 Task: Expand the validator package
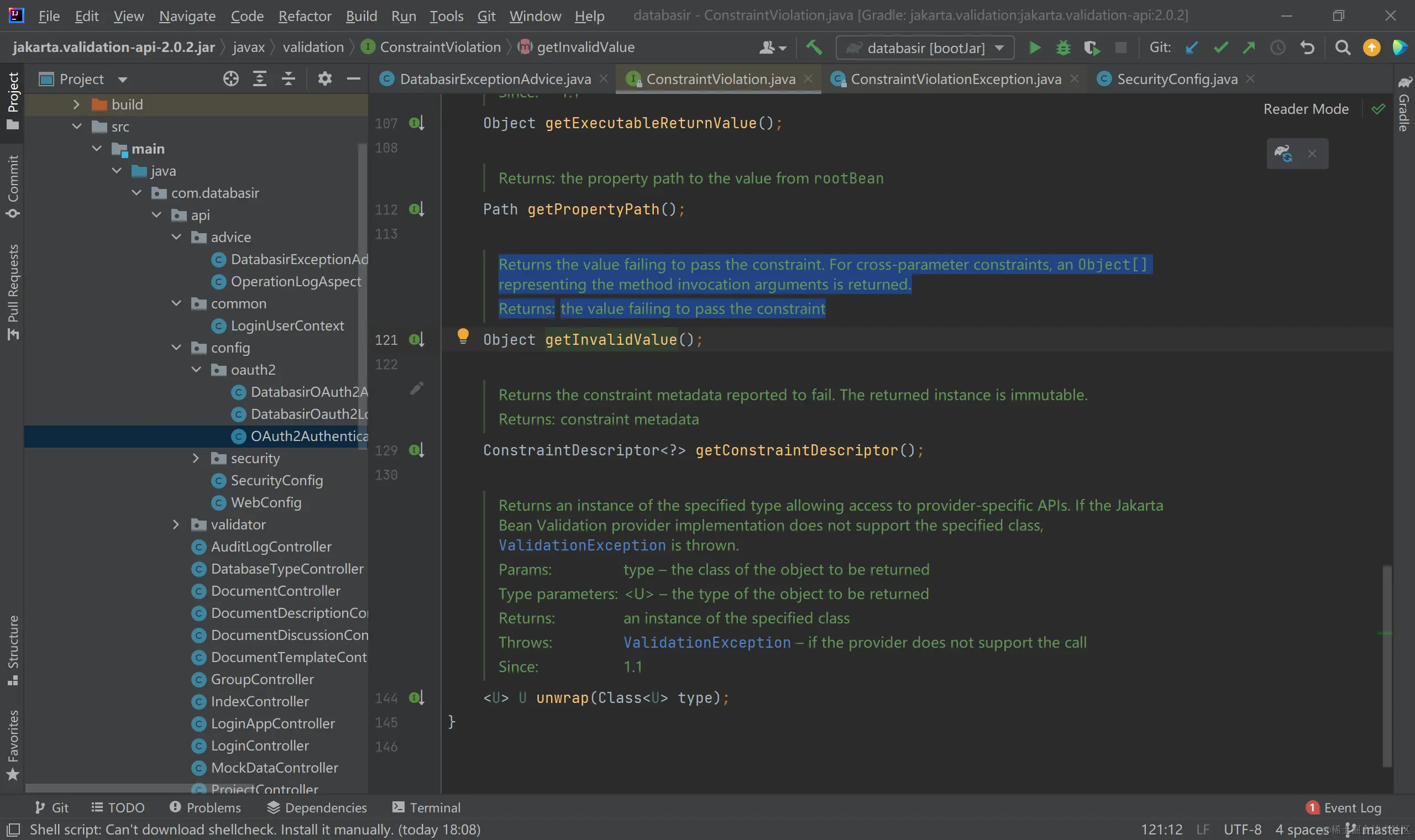(x=176, y=524)
